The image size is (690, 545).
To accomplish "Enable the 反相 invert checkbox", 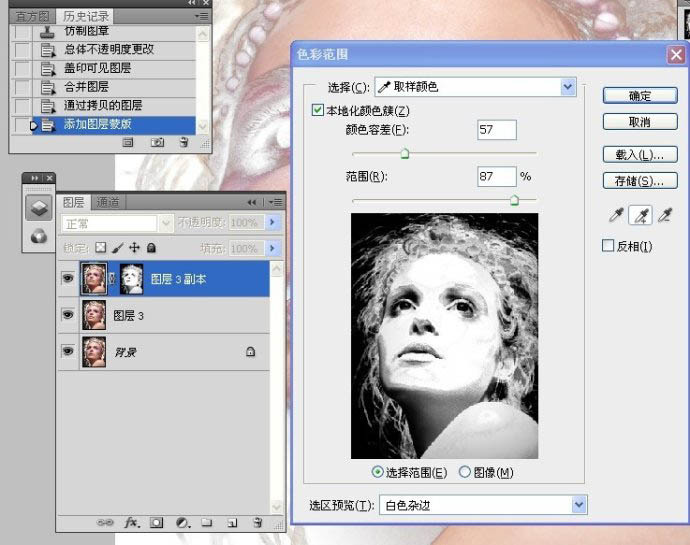I will (608, 246).
